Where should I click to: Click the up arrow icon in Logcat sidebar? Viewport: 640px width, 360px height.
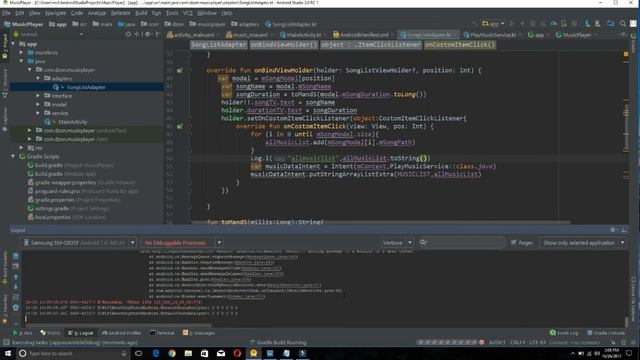click(x=16, y=277)
